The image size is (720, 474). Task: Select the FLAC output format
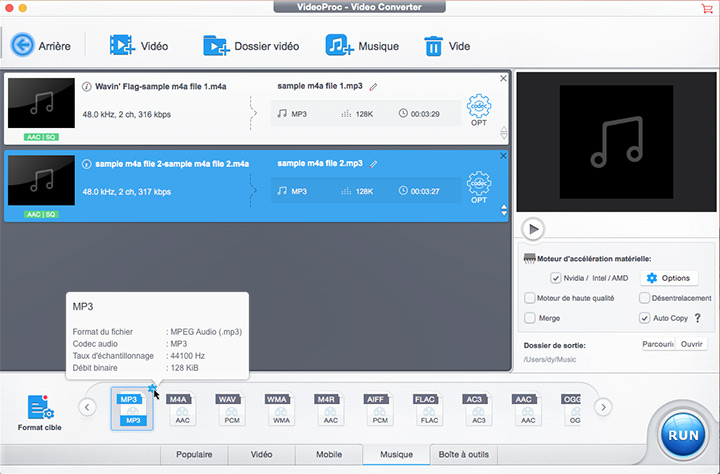click(x=429, y=410)
